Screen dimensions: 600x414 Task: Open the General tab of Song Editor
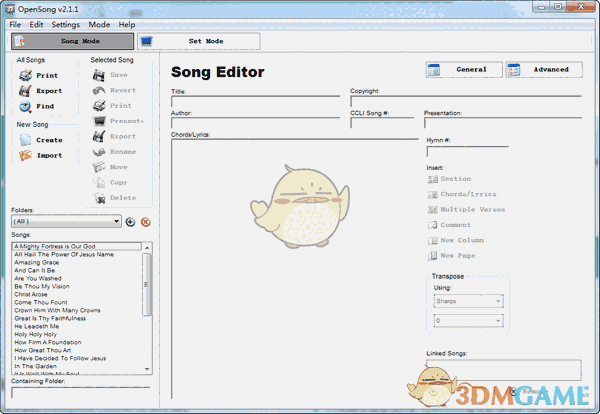464,70
